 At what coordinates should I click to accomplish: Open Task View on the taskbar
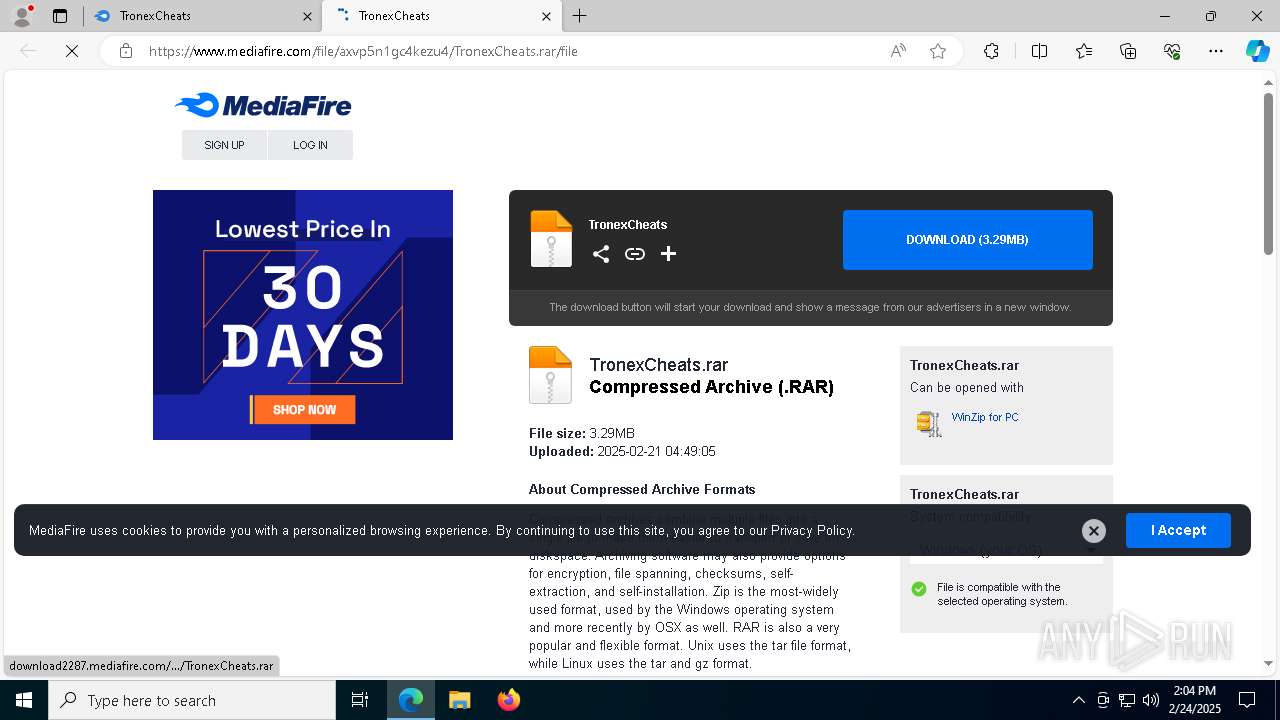click(360, 700)
